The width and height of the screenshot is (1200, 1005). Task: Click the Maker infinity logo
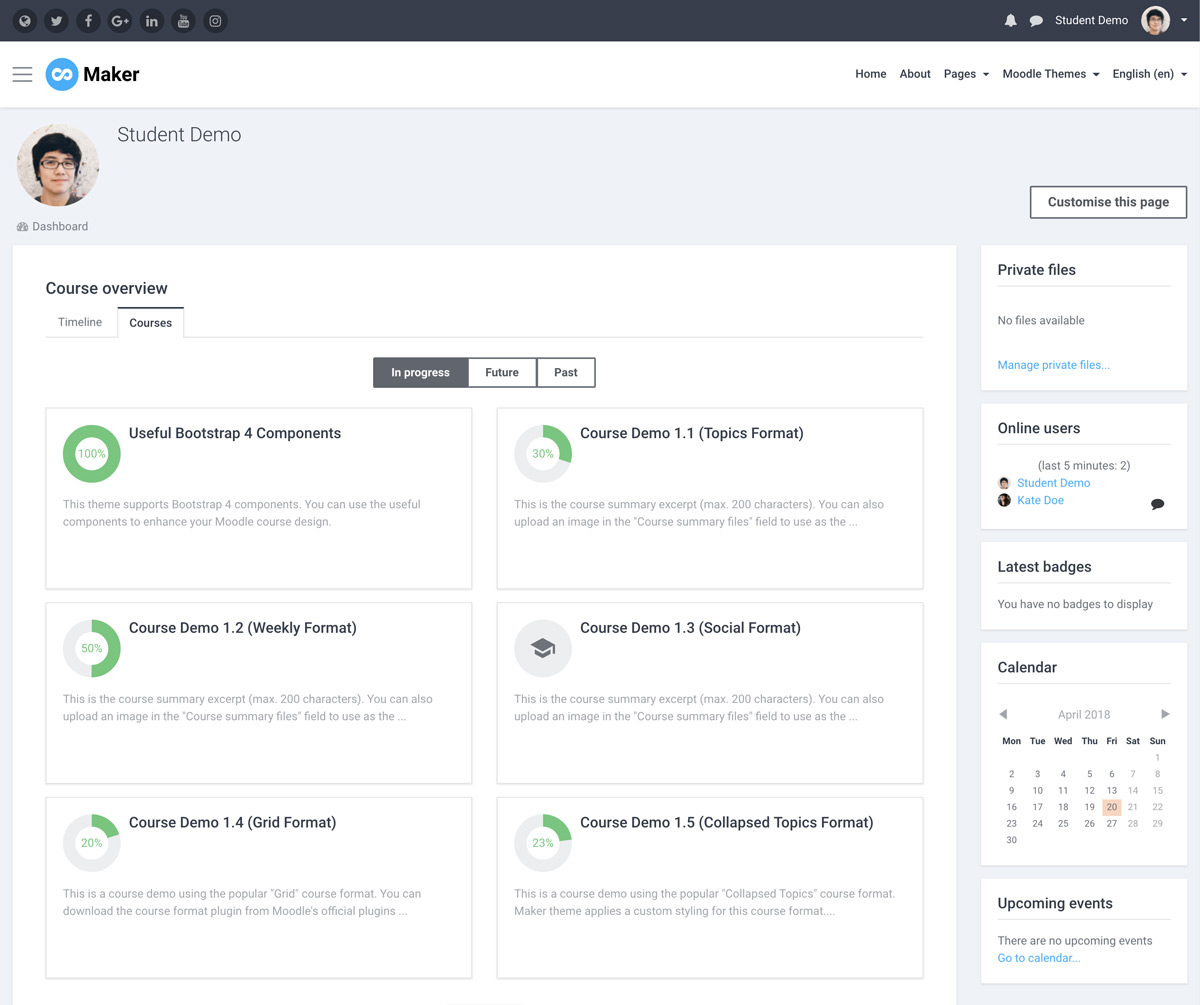coord(61,73)
